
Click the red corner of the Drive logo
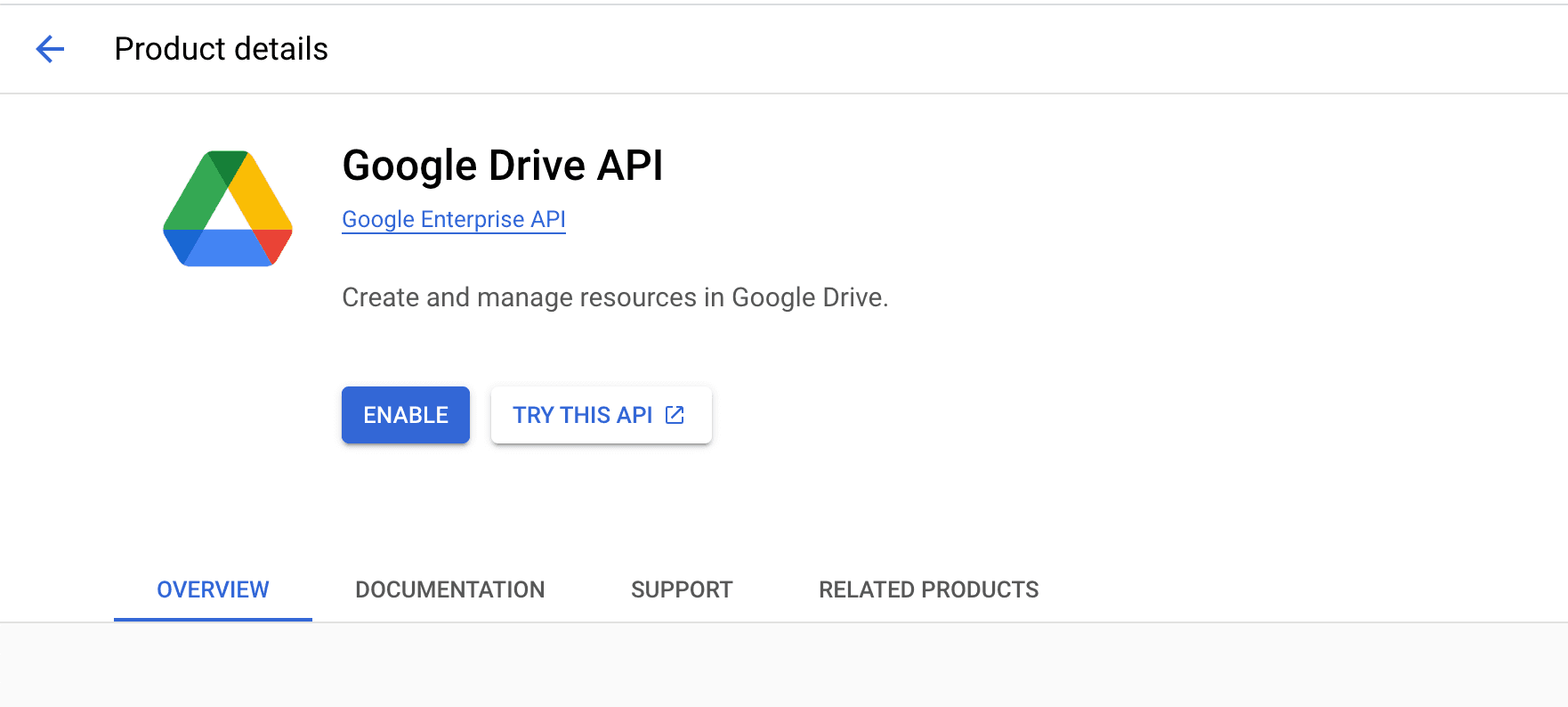(x=275, y=245)
